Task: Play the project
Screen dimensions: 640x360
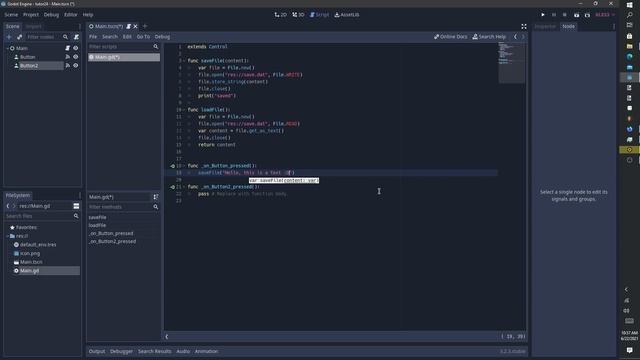Action: click(543, 15)
